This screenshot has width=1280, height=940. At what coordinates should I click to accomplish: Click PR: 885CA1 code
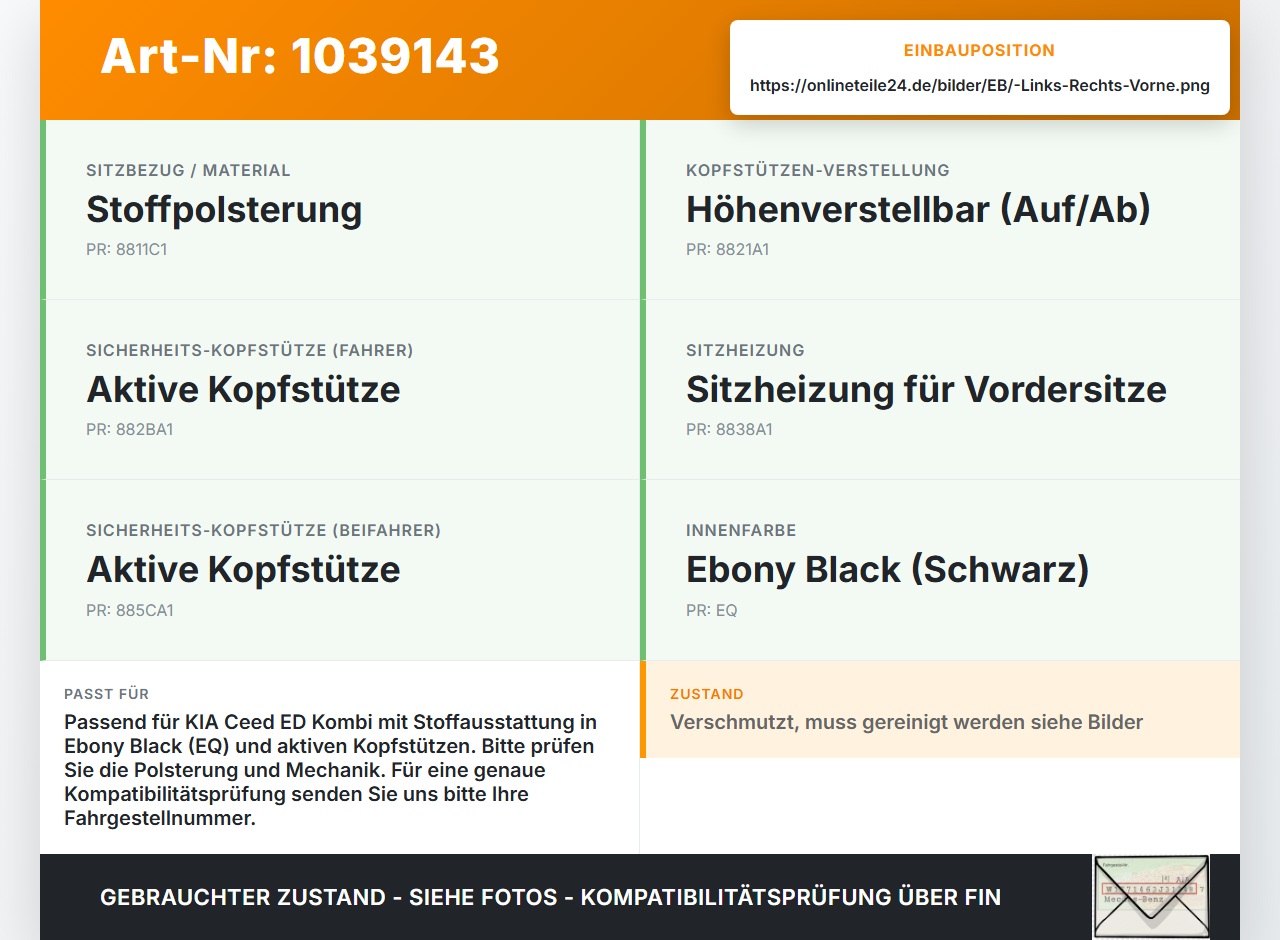(x=130, y=610)
